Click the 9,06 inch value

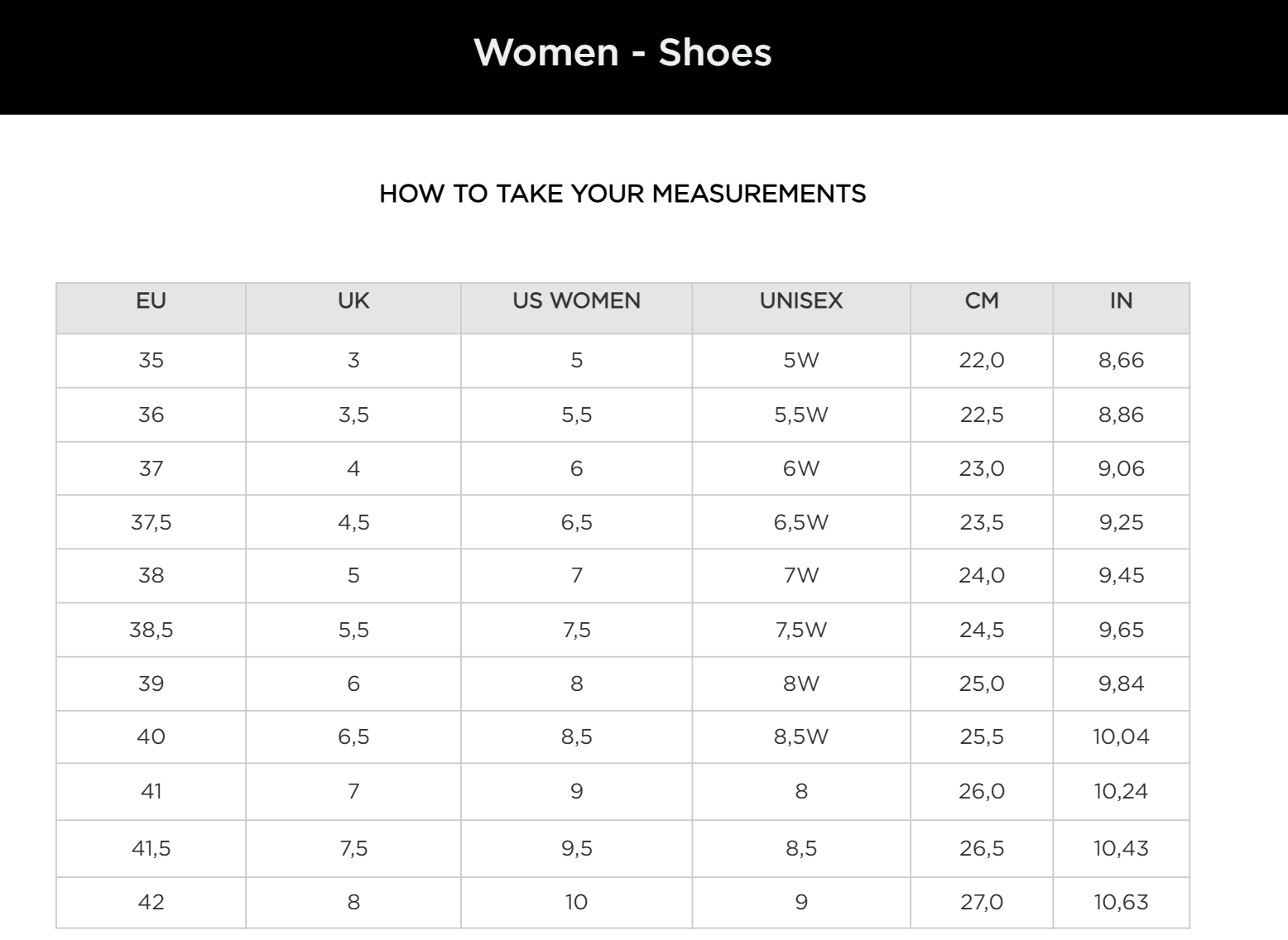click(1121, 469)
